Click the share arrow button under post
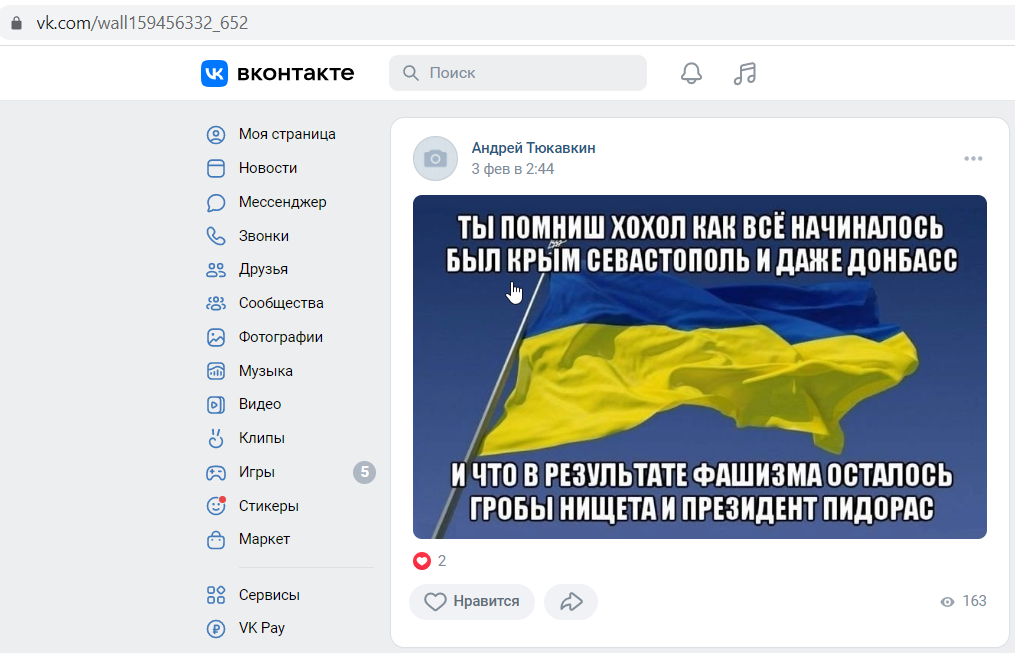 [x=571, y=602]
